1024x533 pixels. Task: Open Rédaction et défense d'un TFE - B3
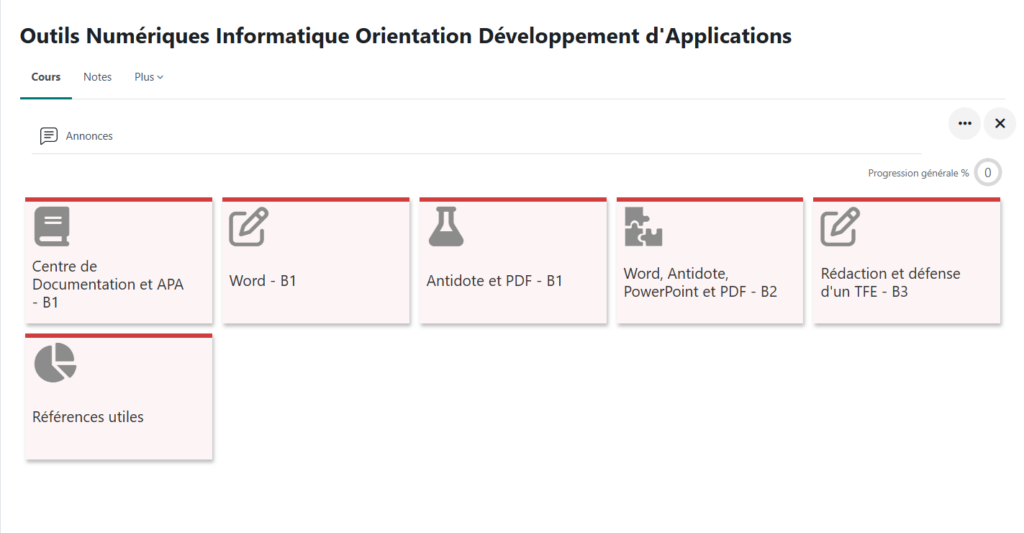890,283
